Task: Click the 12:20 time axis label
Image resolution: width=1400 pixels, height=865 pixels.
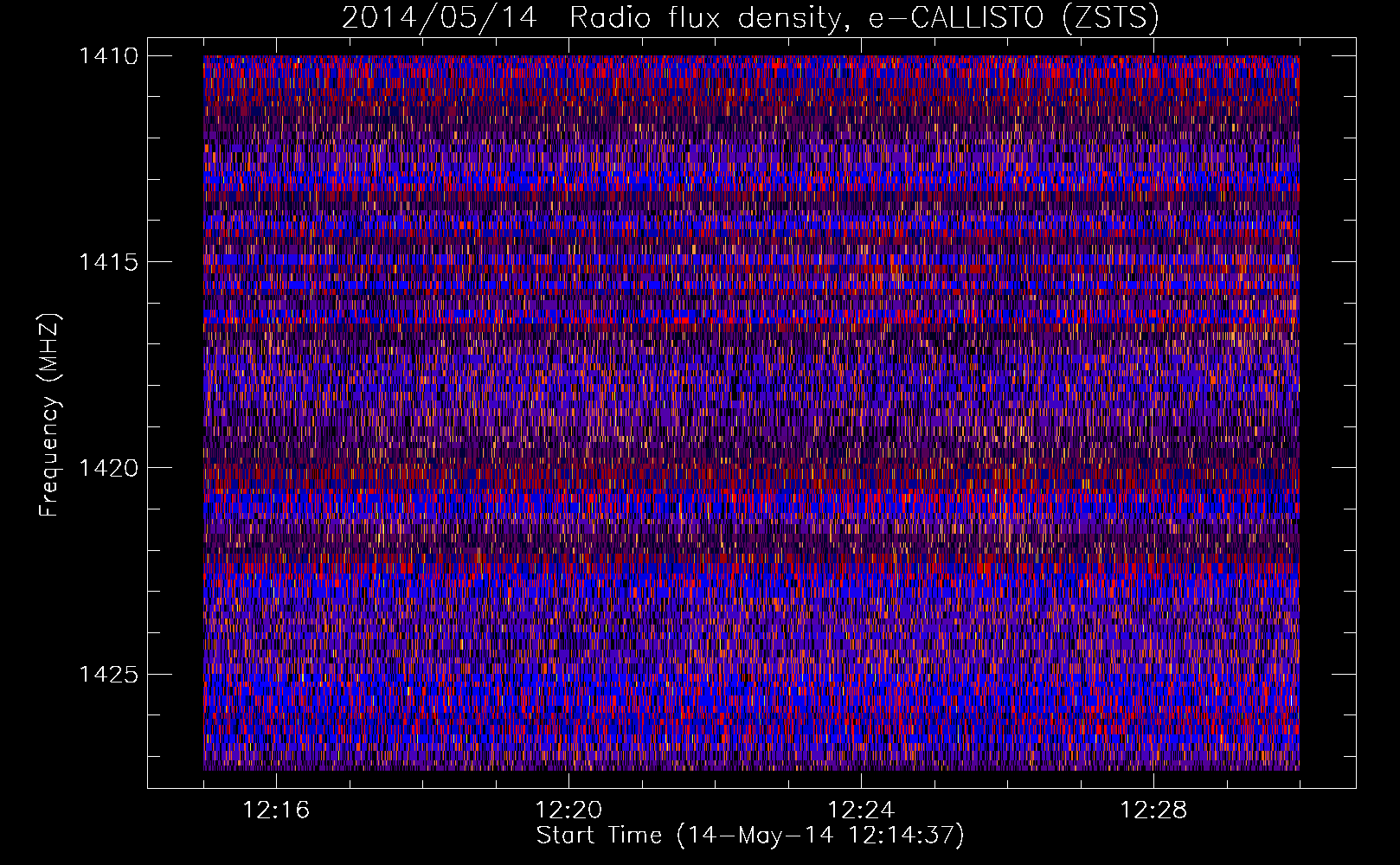Action: tap(568, 811)
